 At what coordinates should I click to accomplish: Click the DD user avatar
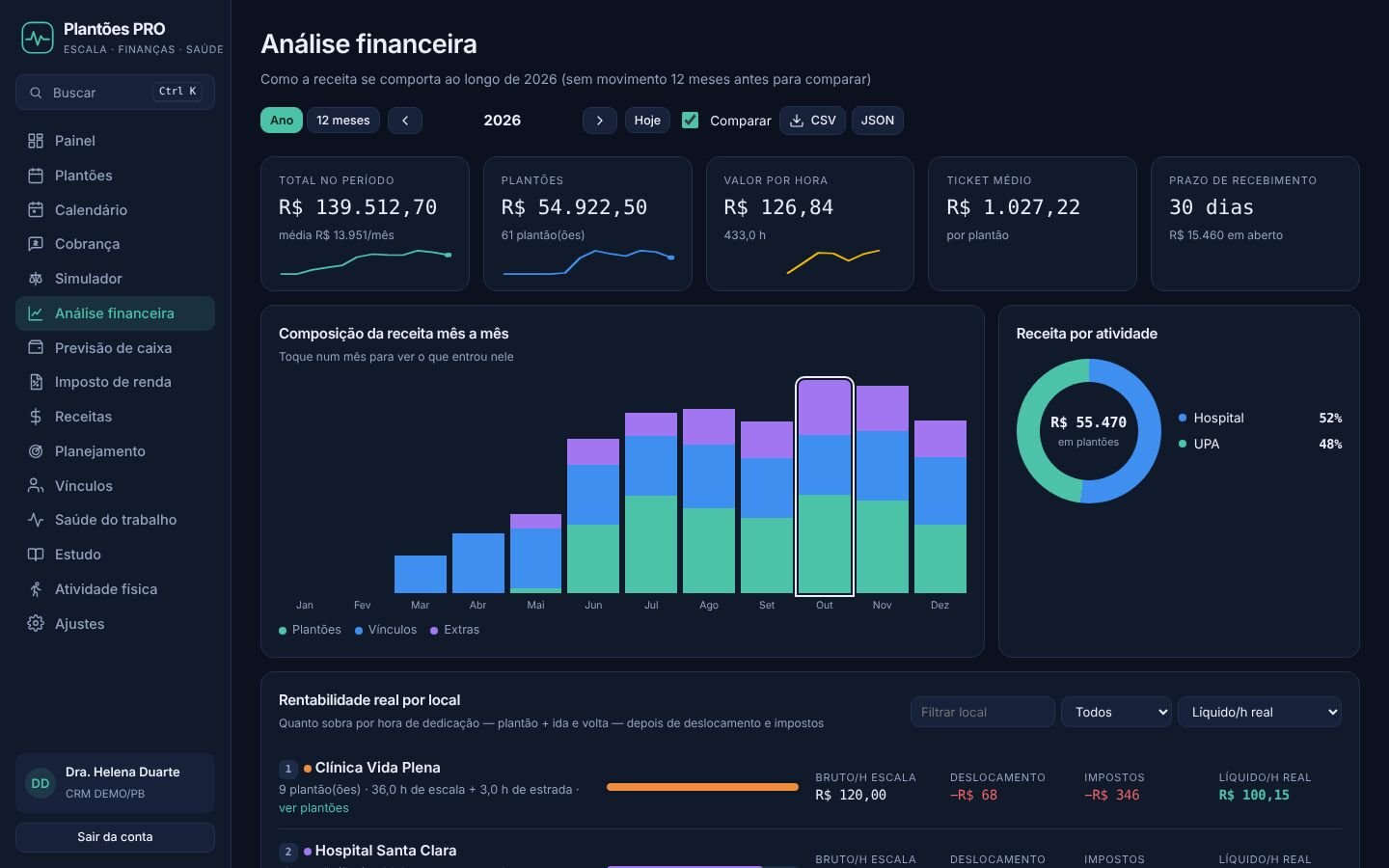tap(41, 784)
